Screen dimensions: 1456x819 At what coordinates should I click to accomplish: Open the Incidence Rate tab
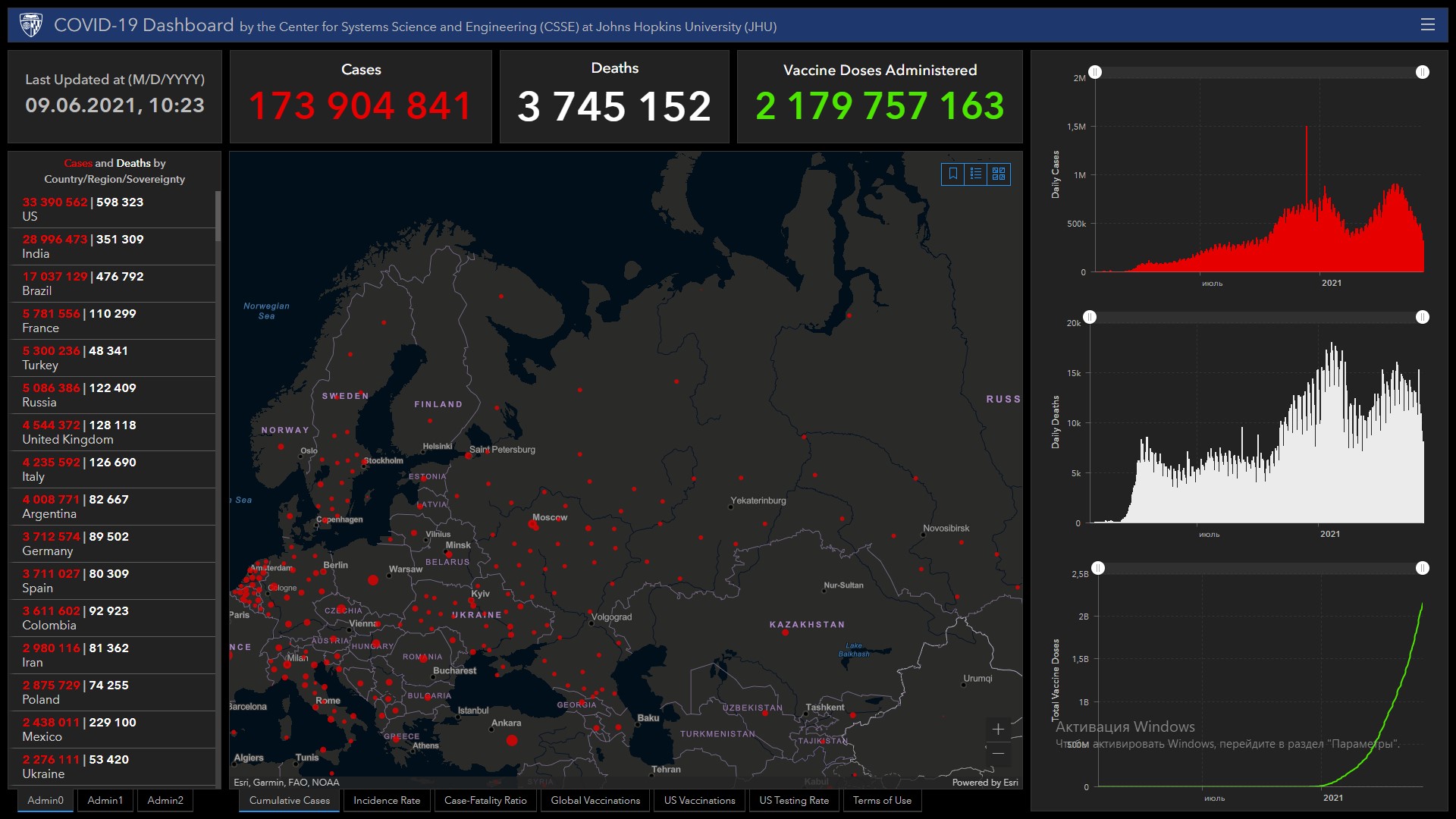coord(387,800)
